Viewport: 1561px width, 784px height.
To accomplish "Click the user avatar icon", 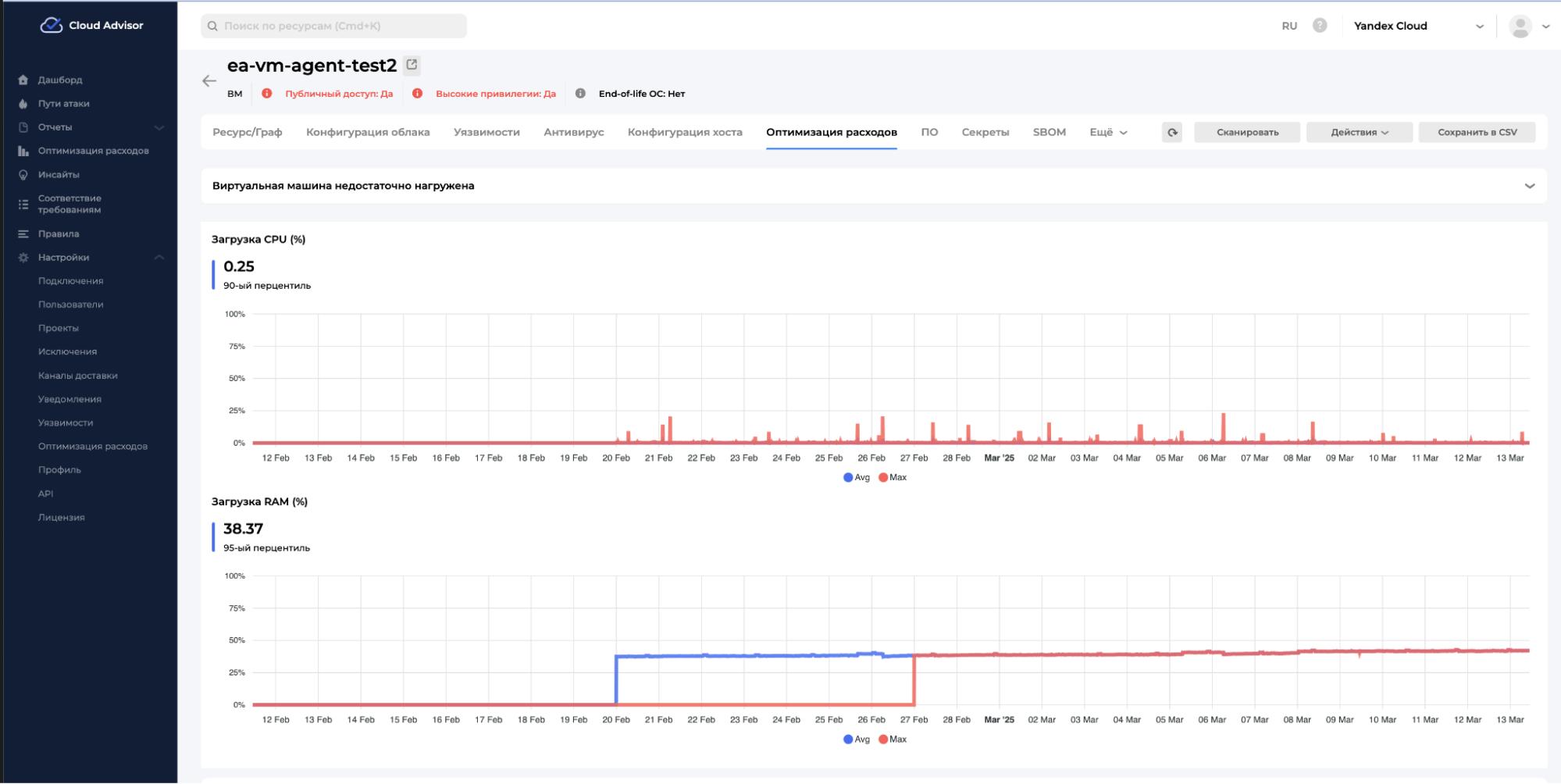I will click(x=1520, y=26).
